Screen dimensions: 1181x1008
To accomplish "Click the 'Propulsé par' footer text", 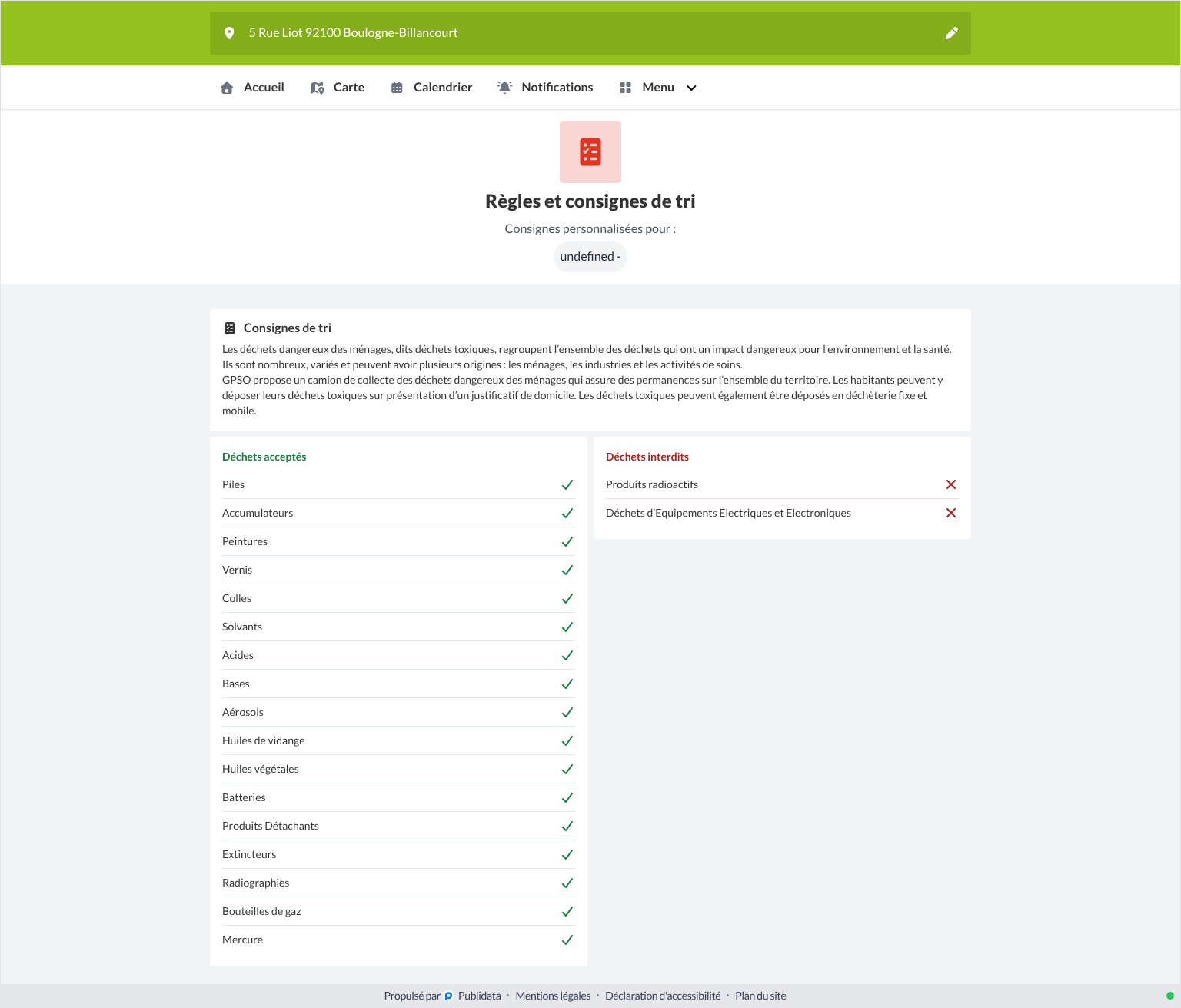I will coord(412,996).
